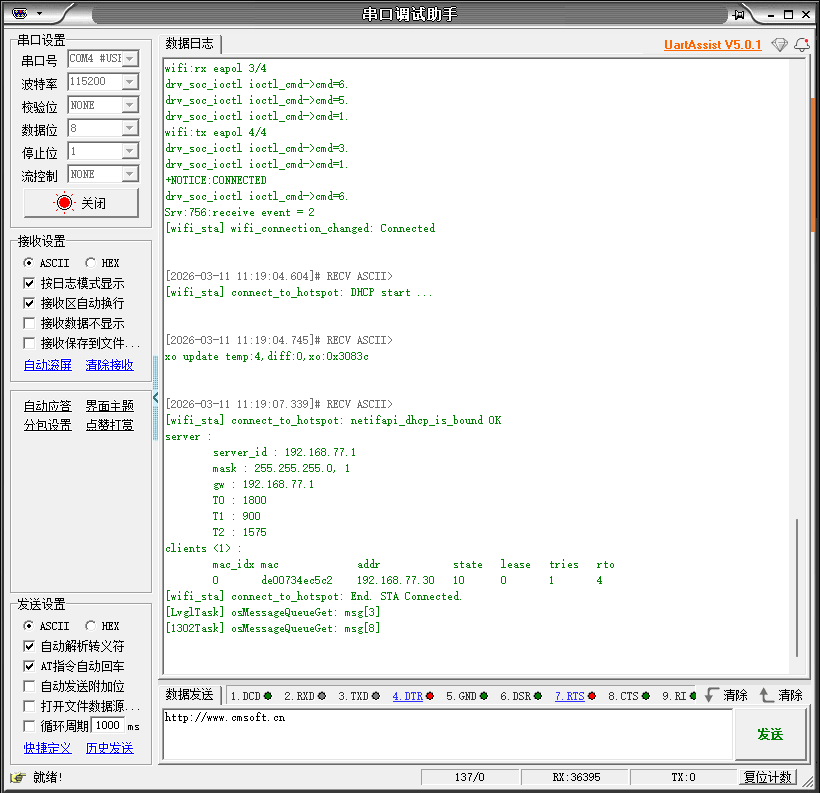Toggle 自动解析转义符 checkbox

tap(29, 646)
